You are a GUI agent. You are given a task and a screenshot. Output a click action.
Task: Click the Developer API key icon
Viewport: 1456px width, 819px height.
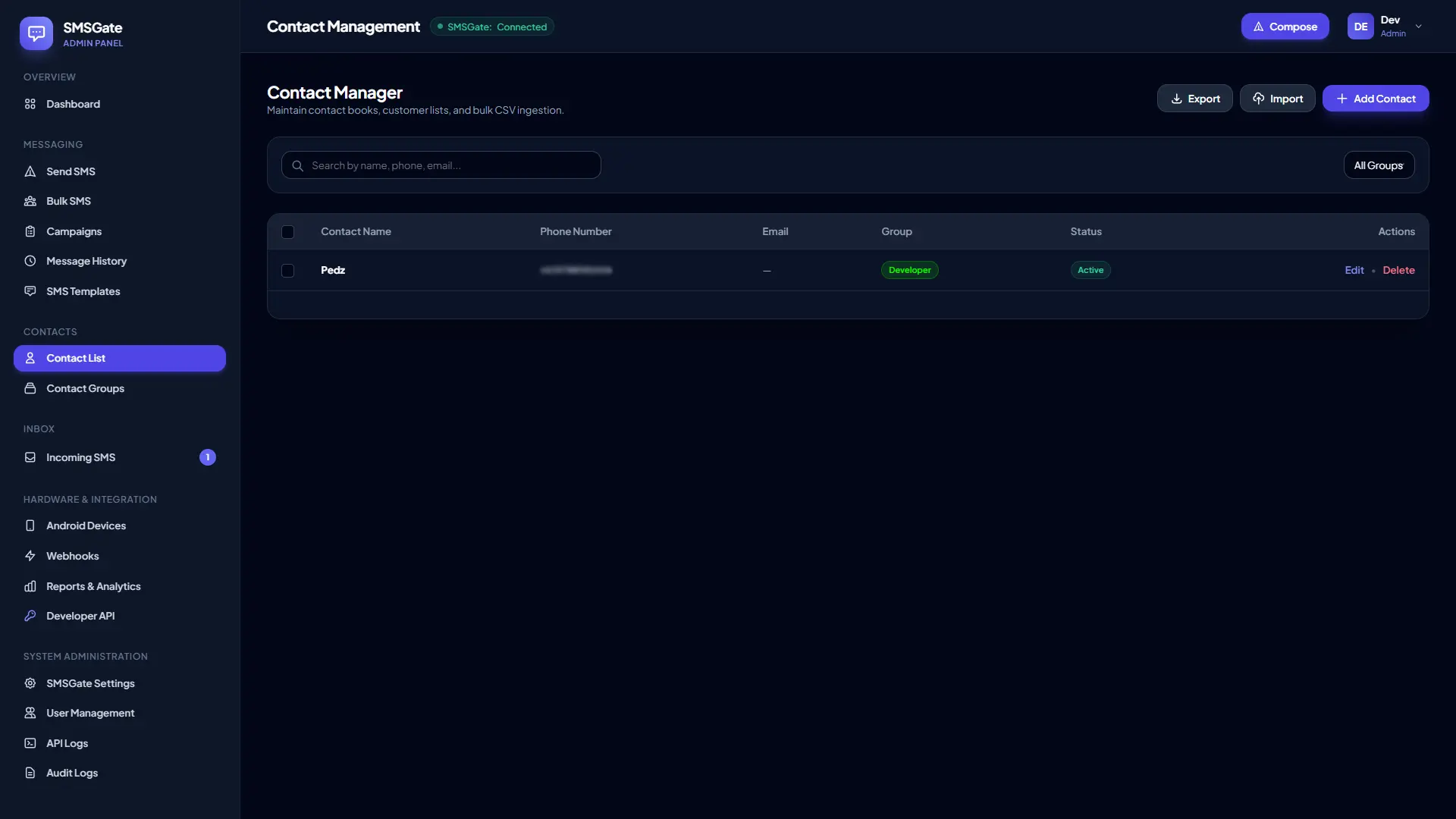(x=30, y=616)
